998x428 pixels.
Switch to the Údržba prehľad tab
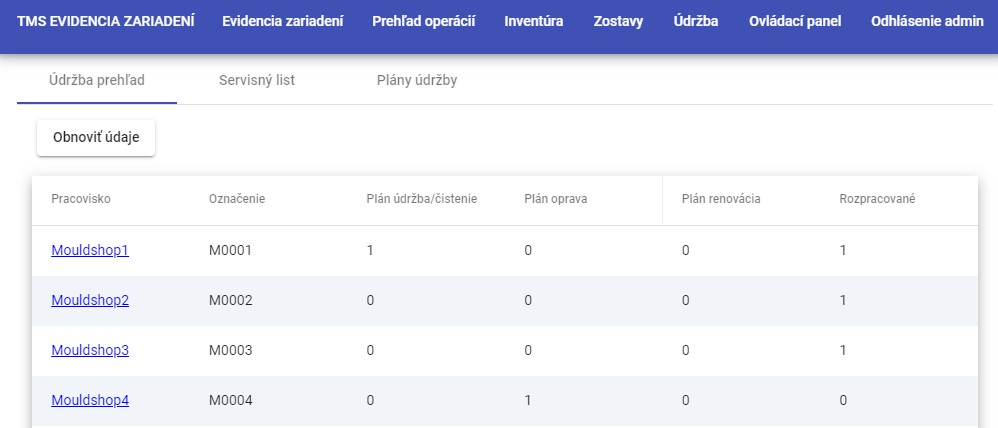click(97, 81)
